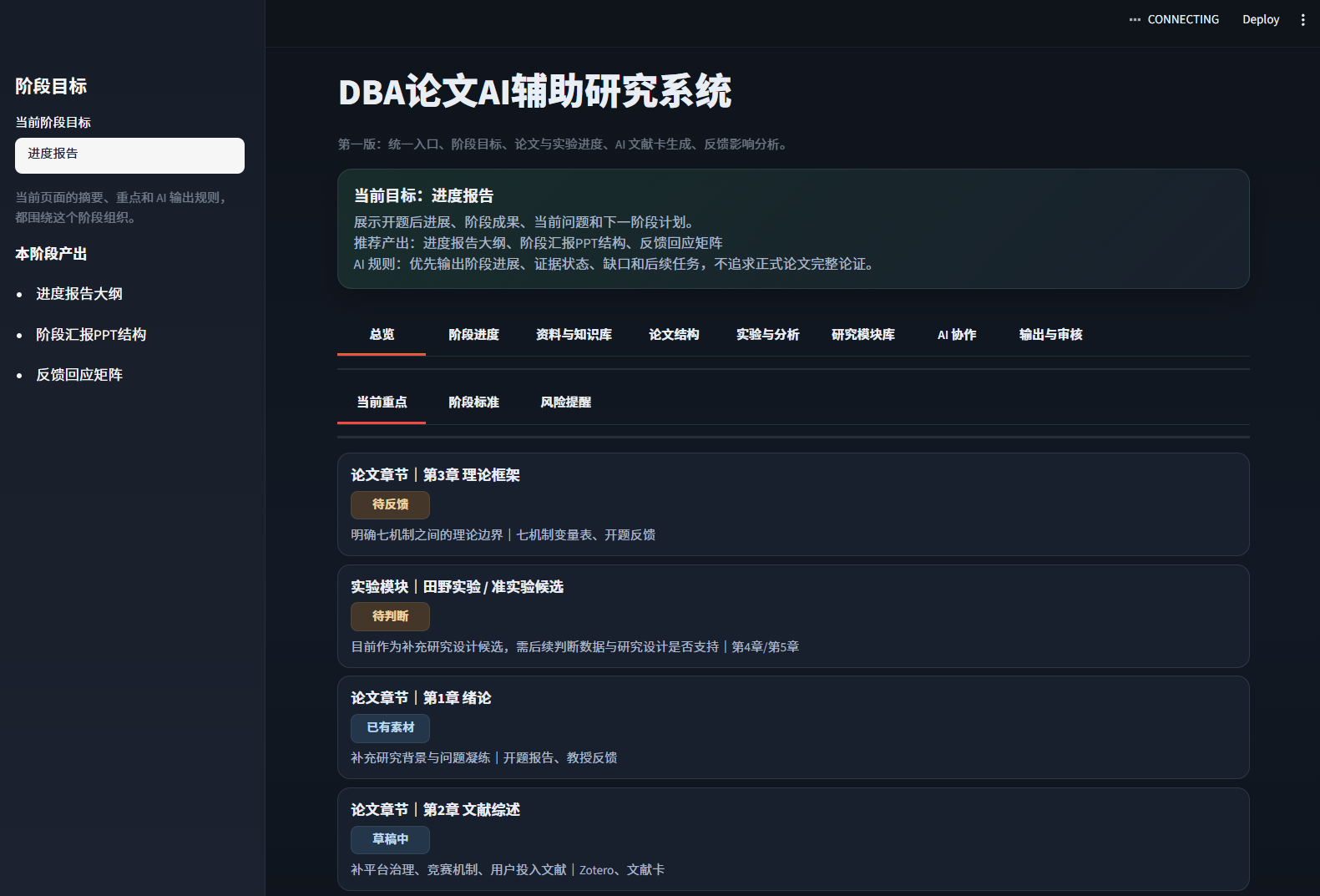This screenshot has height=896, width=1320.
Task: Click the description 目前作为补充研究设计候选
Action: 534,647
